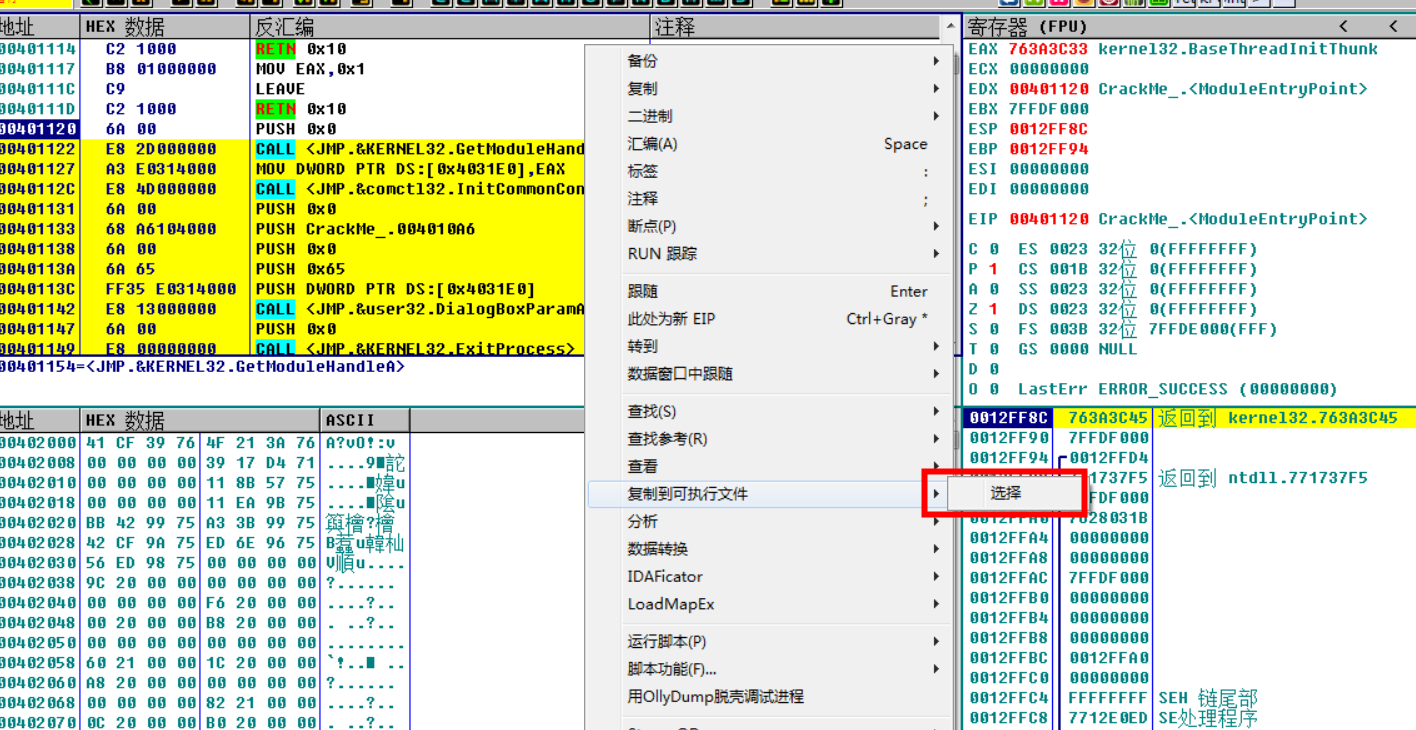Image resolution: width=1416 pixels, height=730 pixels.
Task: Select the Step over toolbar icon
Action: 271,4
